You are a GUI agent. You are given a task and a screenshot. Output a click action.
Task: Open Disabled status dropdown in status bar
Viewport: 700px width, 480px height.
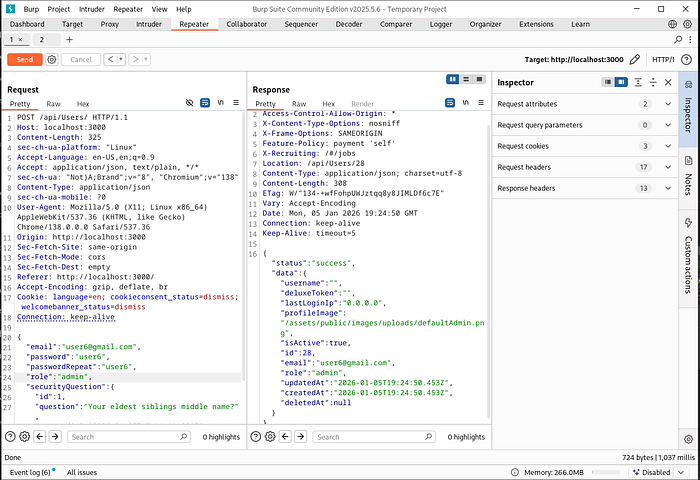658,472
